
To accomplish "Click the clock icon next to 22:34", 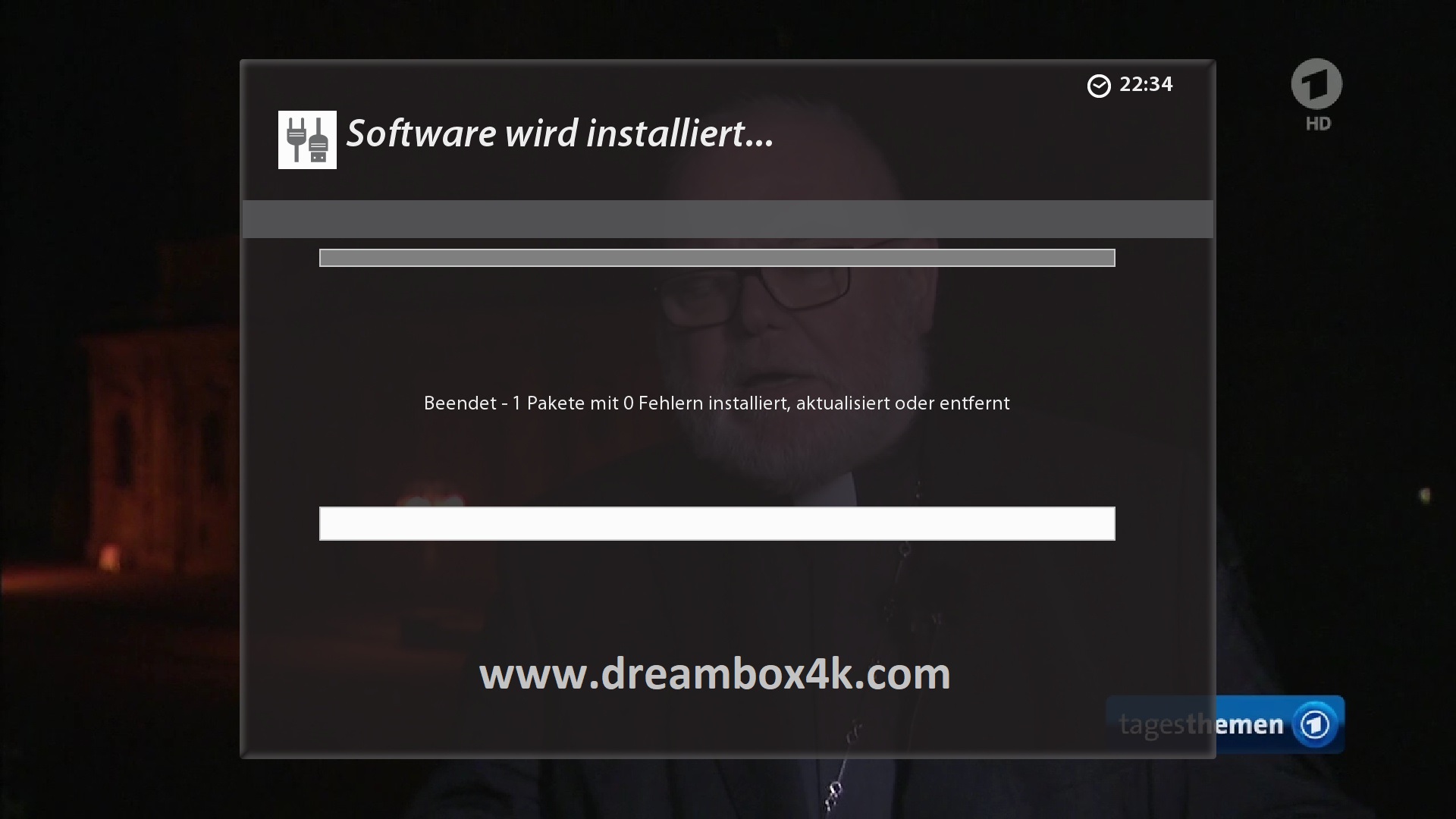I will 1099,86.
